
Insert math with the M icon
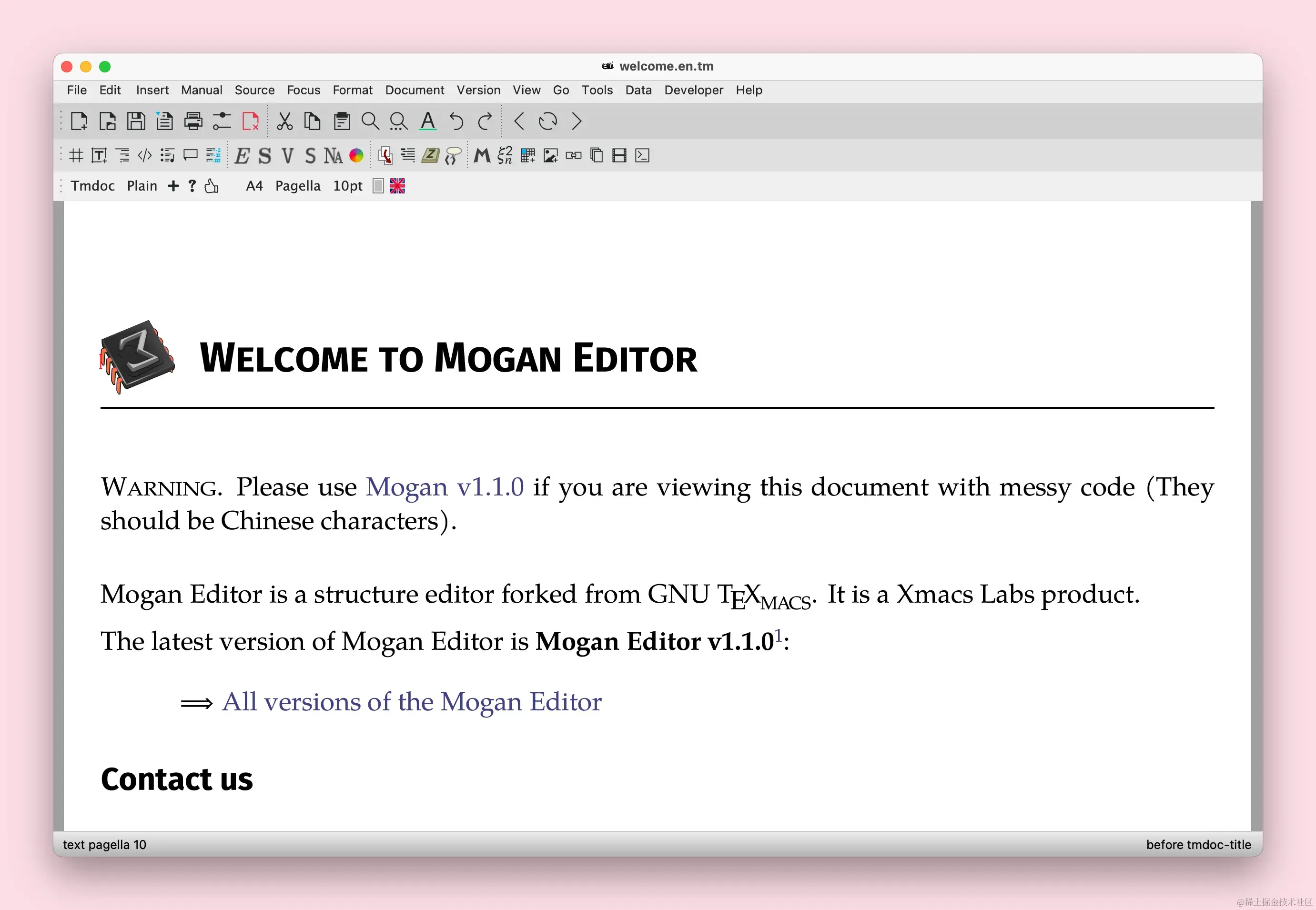[482, 156]
